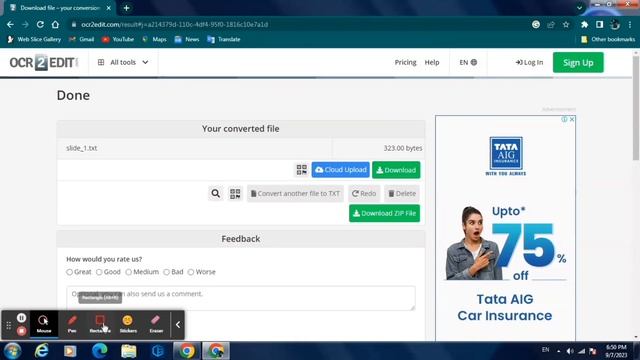Open the Stickers tool
Image resolution: width=640 pixels, height=360 pixels.
tap(128, 324)
